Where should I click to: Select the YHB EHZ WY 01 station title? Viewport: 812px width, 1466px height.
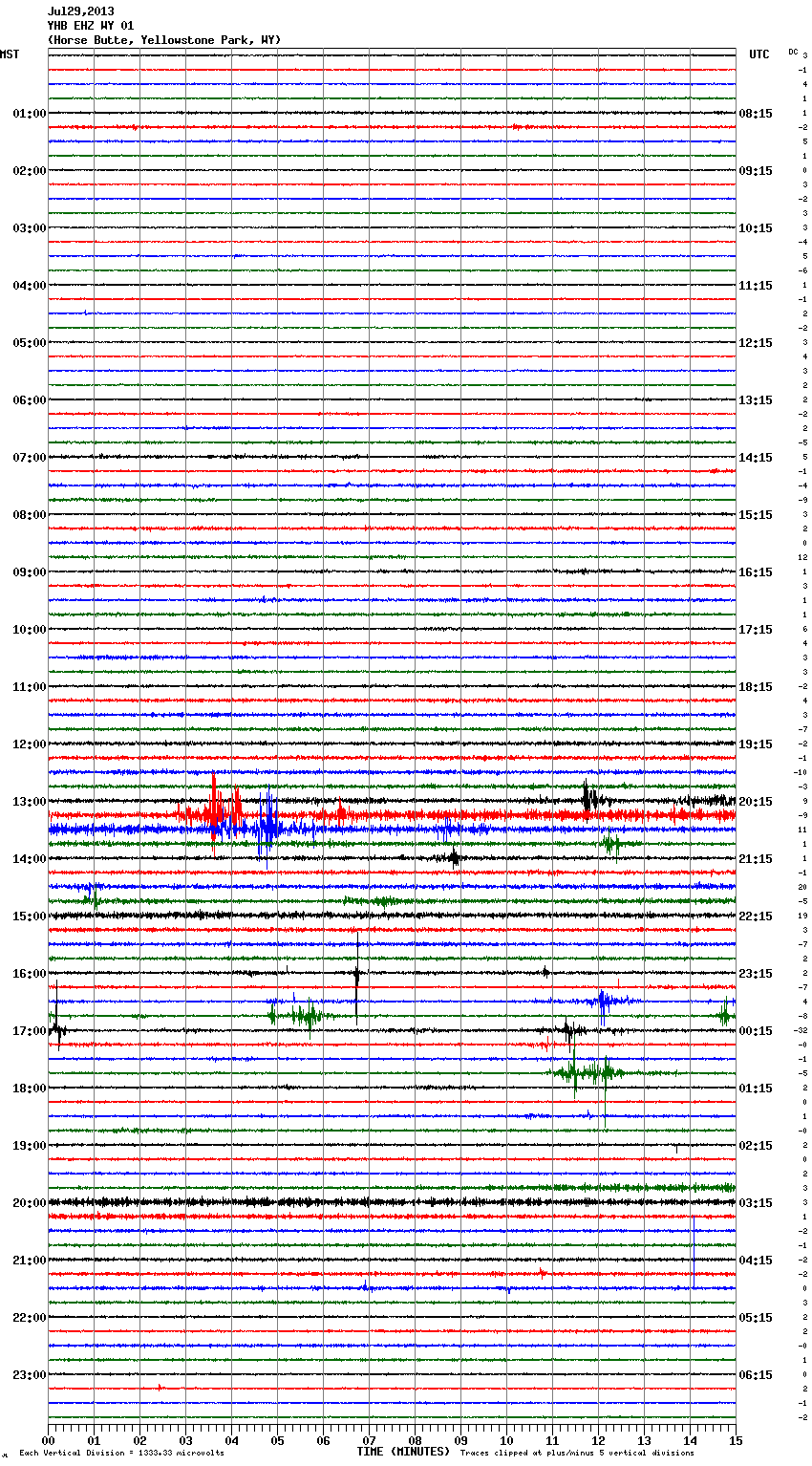click(91, 26)
